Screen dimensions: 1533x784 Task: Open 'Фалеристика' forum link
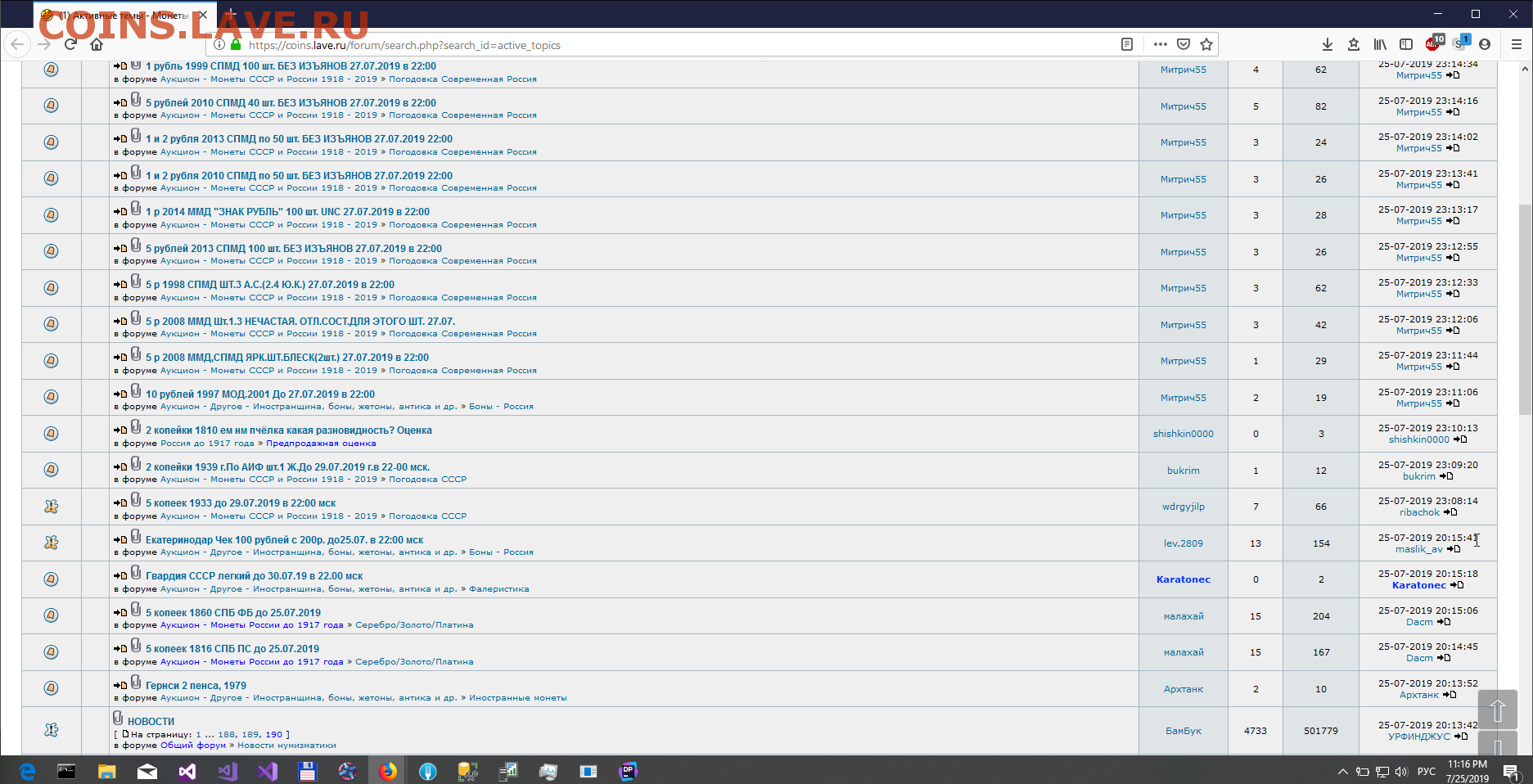click(x=499, y=589)
